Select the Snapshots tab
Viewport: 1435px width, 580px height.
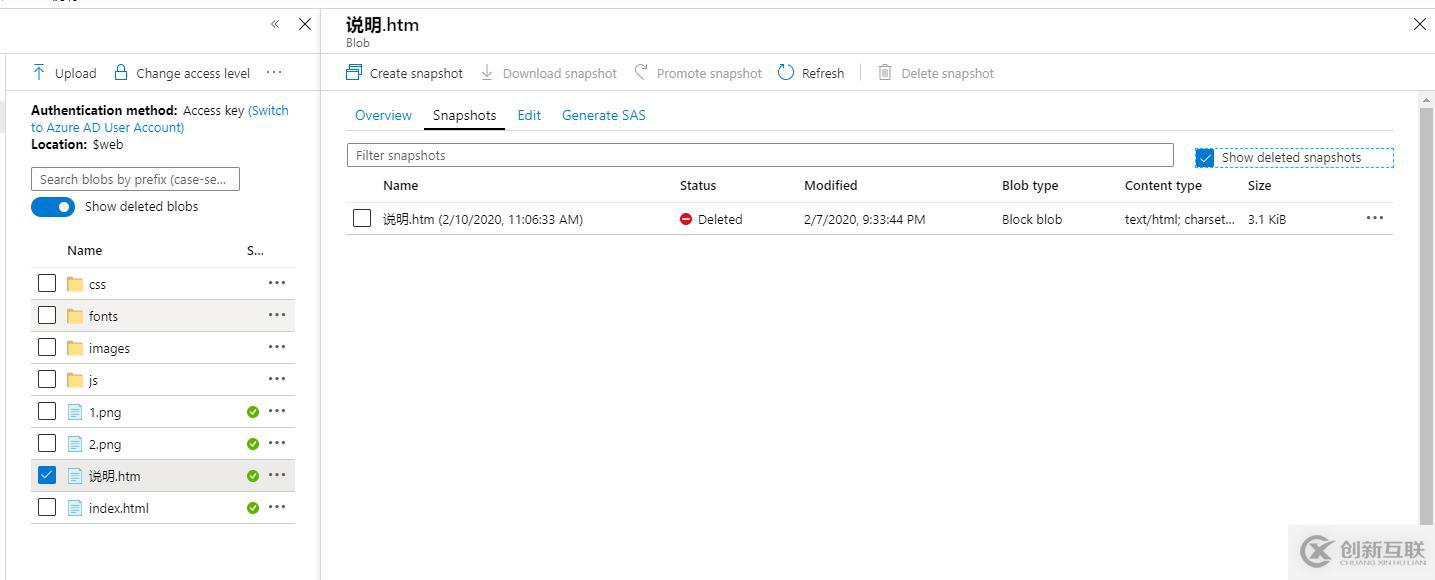click(464, 115)
